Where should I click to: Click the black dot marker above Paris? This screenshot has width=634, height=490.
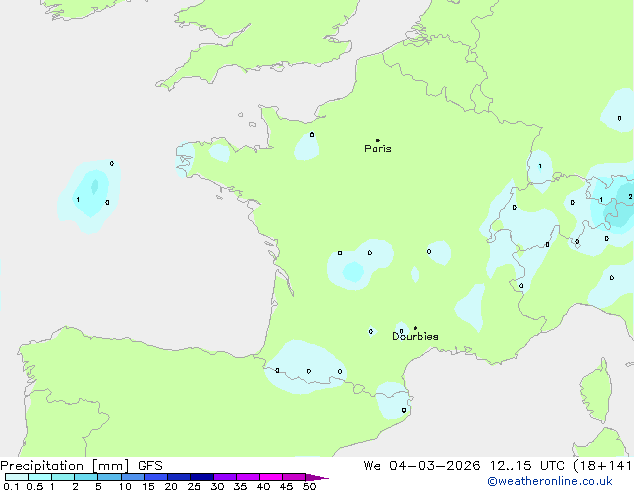pyautogui.click(x=378, y=140)
